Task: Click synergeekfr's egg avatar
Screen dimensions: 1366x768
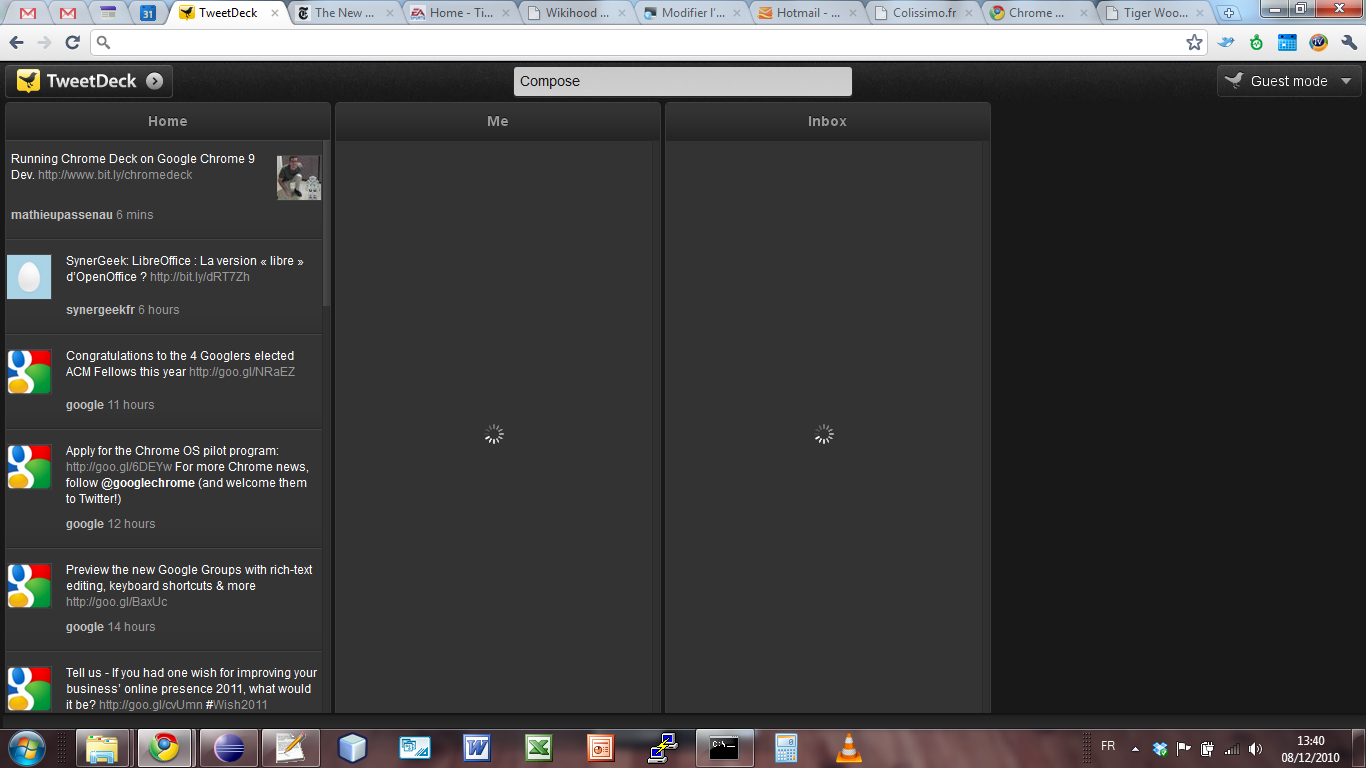Action: click(x=29, y=277)
